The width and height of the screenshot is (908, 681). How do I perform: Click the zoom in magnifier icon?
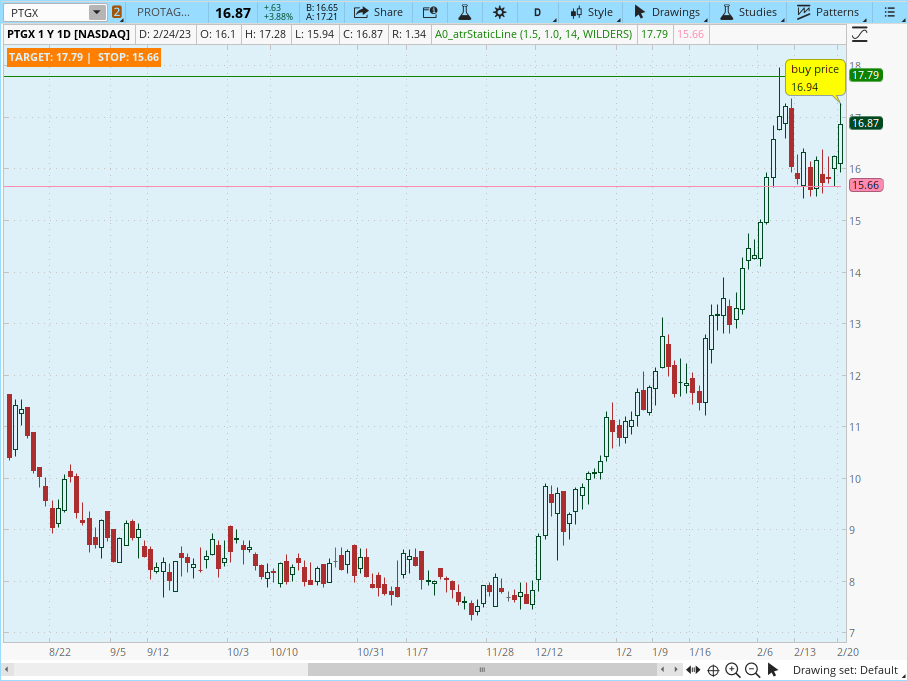point(733,670)
